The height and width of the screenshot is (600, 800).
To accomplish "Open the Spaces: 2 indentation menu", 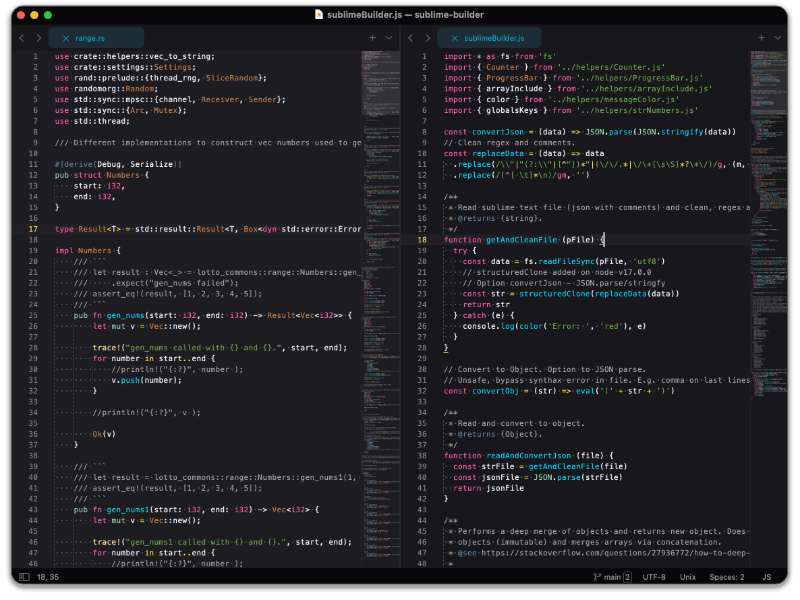I will click(x=727, y=577).
